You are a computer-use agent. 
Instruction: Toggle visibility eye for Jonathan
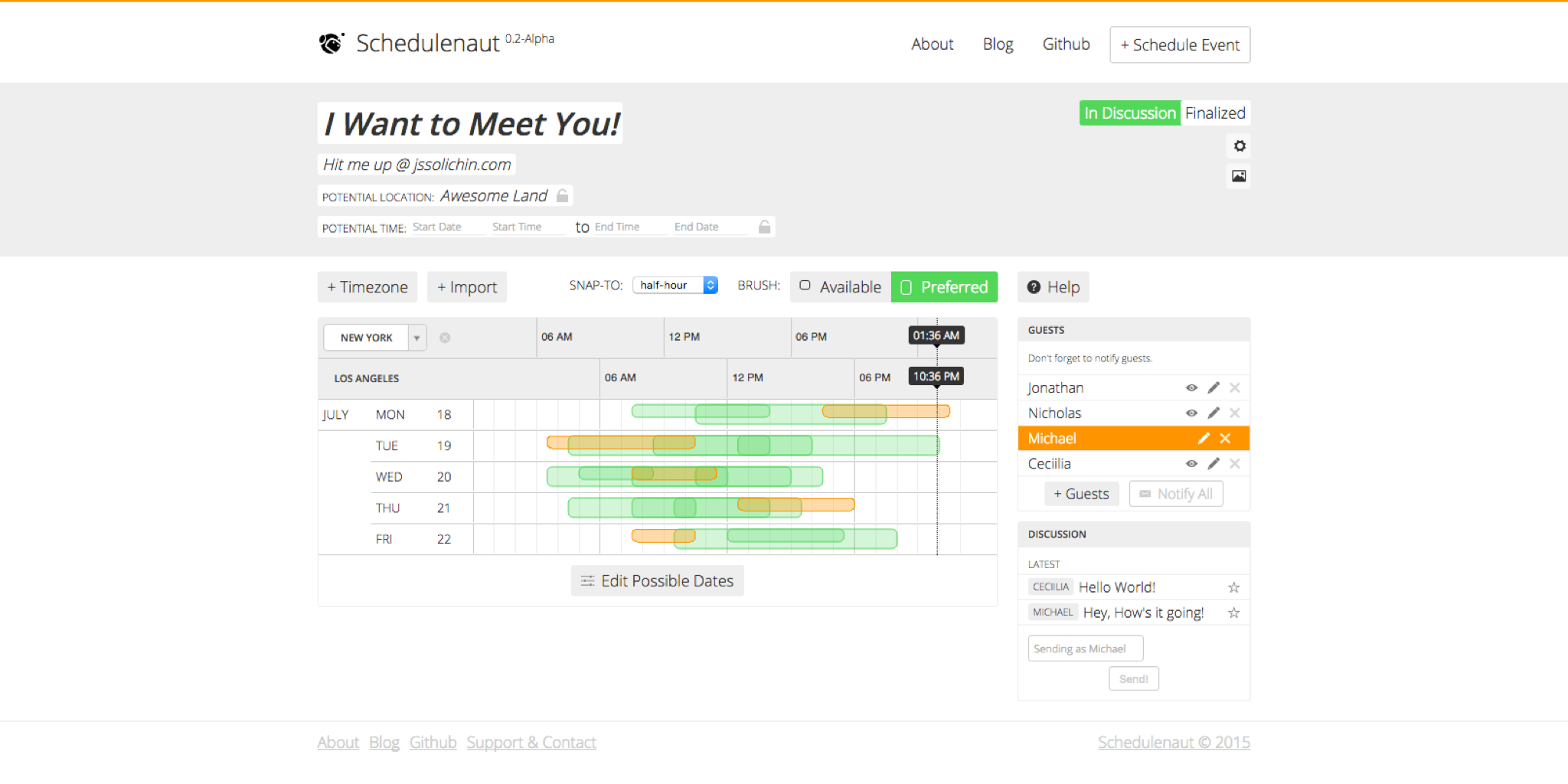coord(1191,388)
